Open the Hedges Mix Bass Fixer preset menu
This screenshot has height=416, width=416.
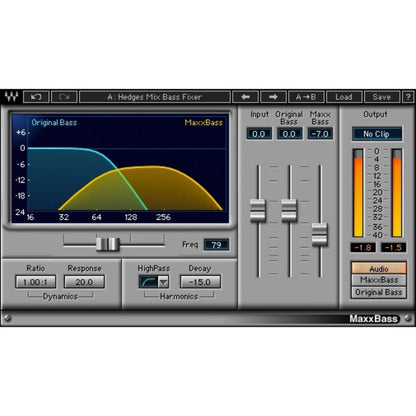pos(155,97)
